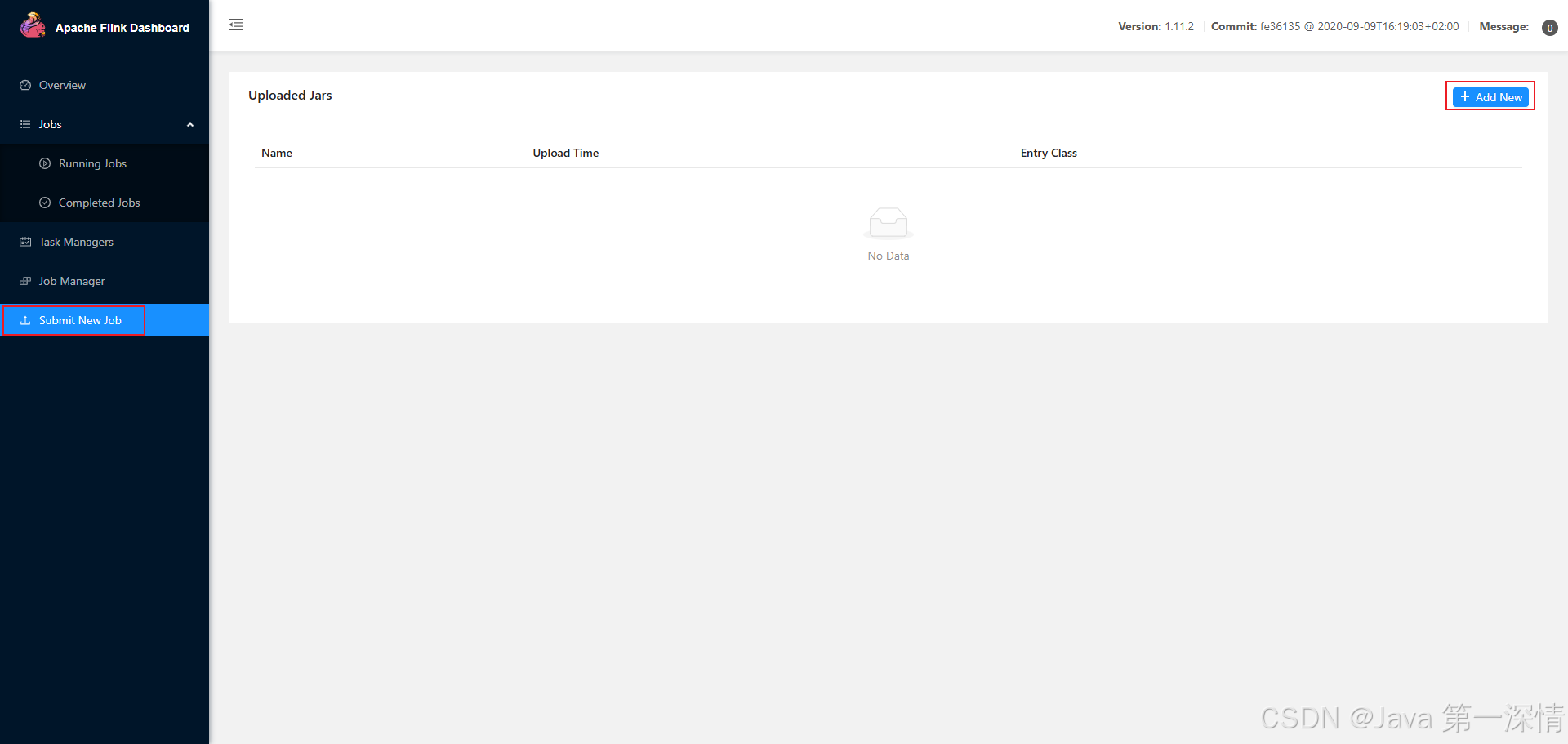Click the Version 1.11.2 text
This screenshot has width=1568, height=744.
[x=1156, y=26]
